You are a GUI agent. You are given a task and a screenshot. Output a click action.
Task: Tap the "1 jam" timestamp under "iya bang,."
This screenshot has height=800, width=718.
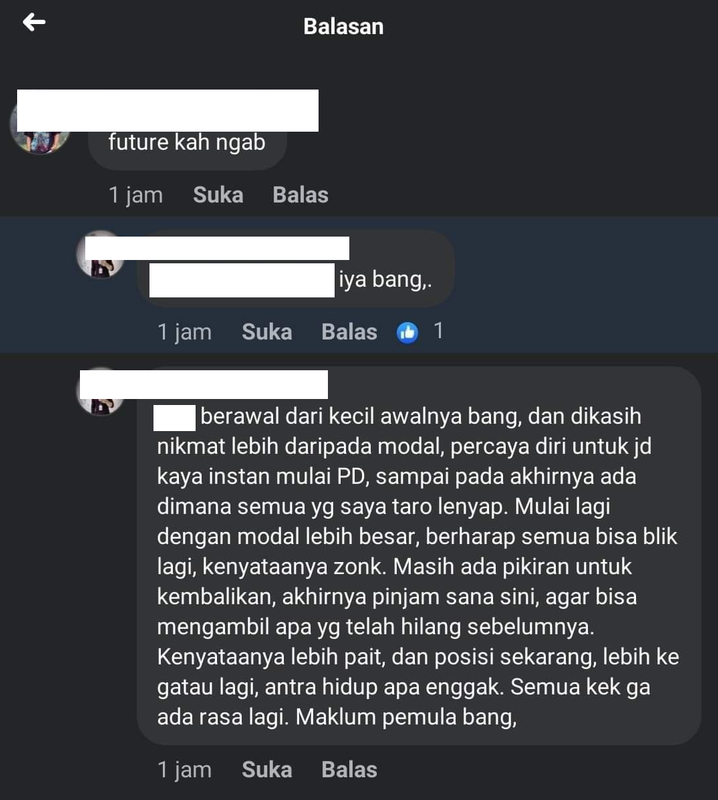coord(184,332)
